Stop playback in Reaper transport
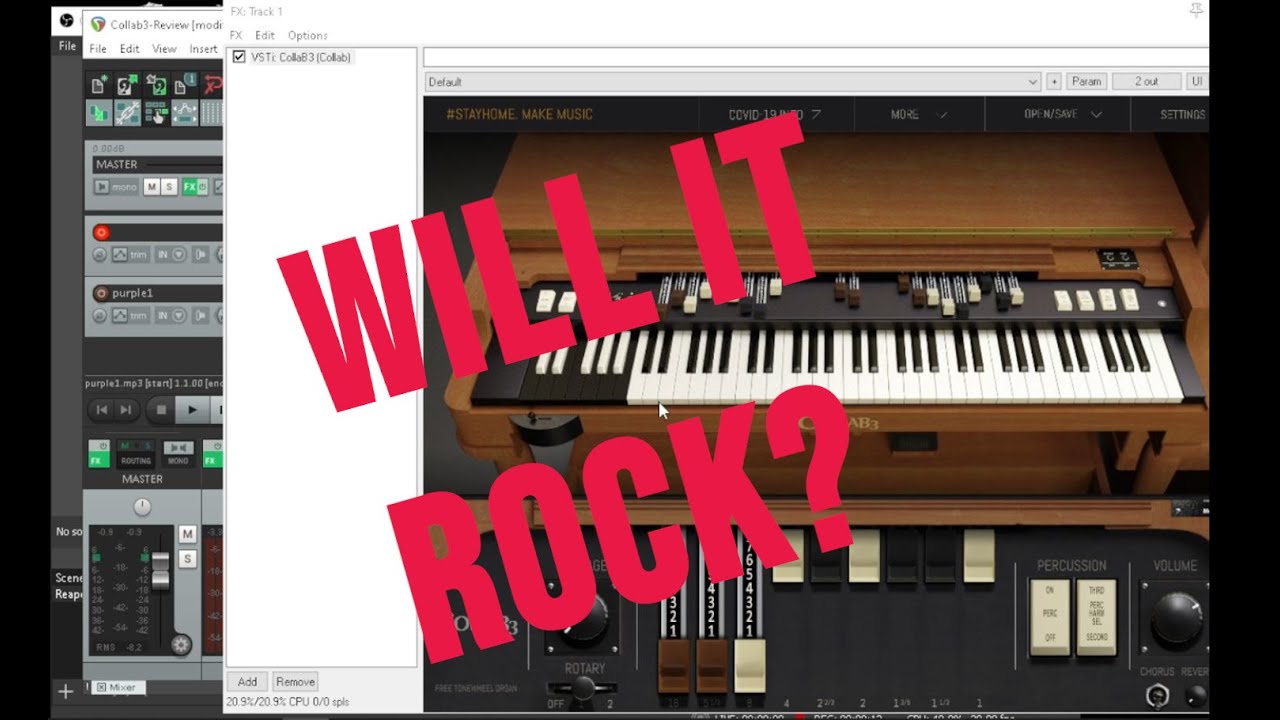Screen dimensions: 1280x720 point(161,409)
